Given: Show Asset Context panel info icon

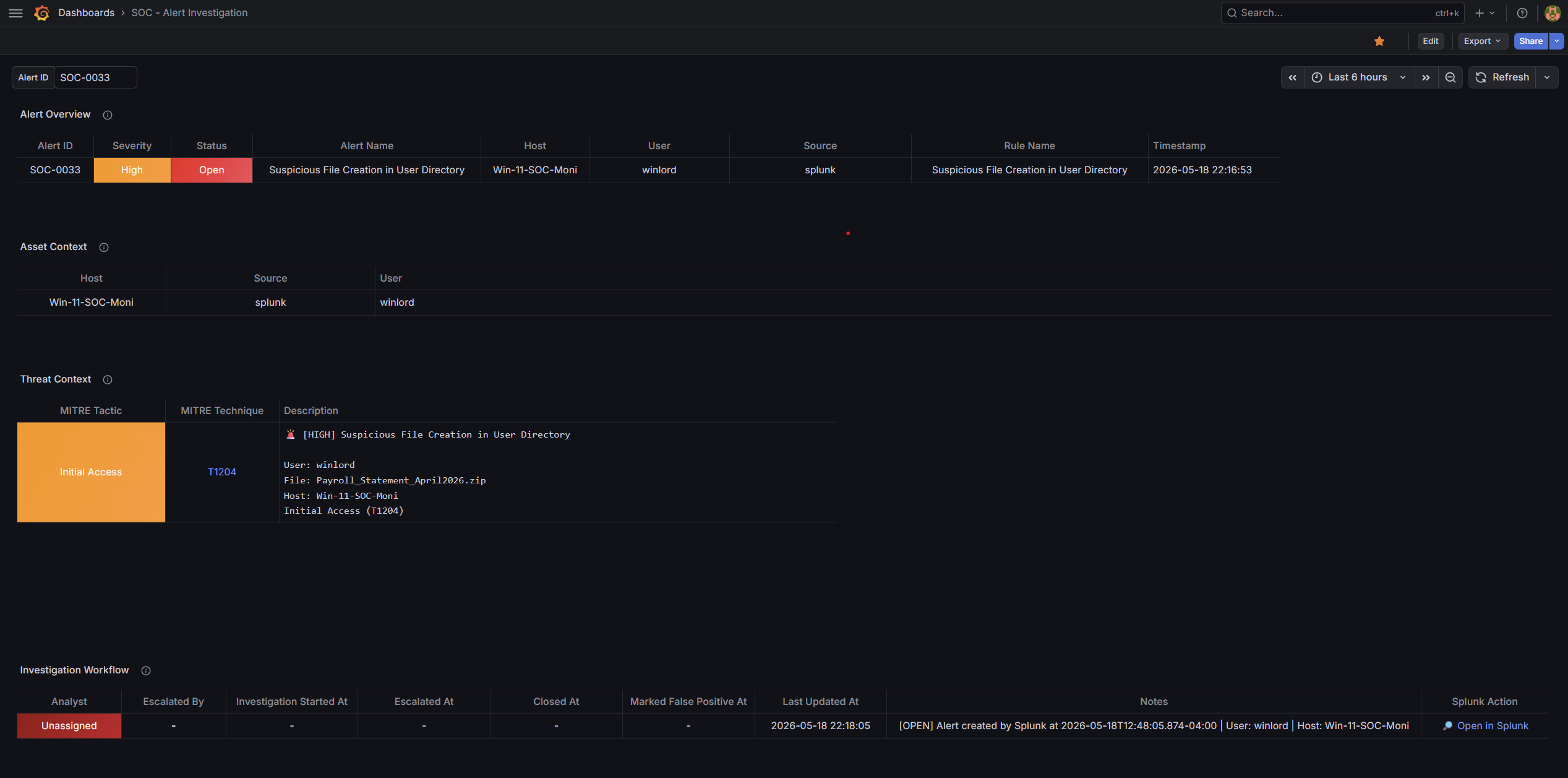Looking at the screenshot, I should (x=104, y=248).
